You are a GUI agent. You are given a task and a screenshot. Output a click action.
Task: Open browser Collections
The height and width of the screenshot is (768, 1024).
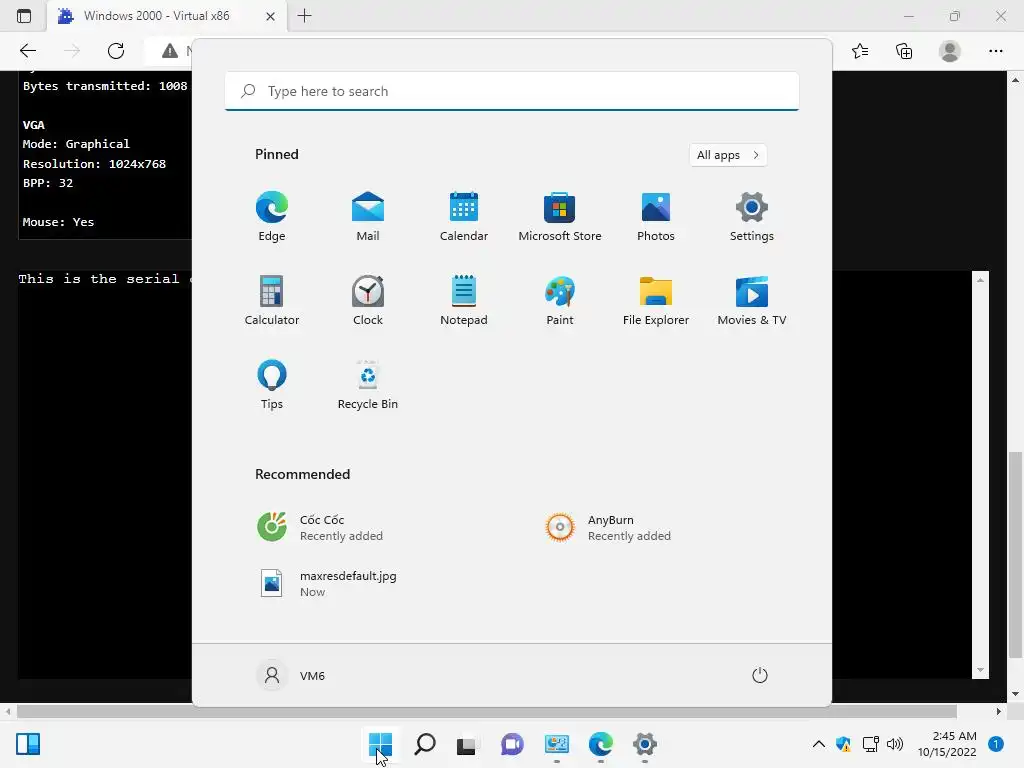point(904,51)
